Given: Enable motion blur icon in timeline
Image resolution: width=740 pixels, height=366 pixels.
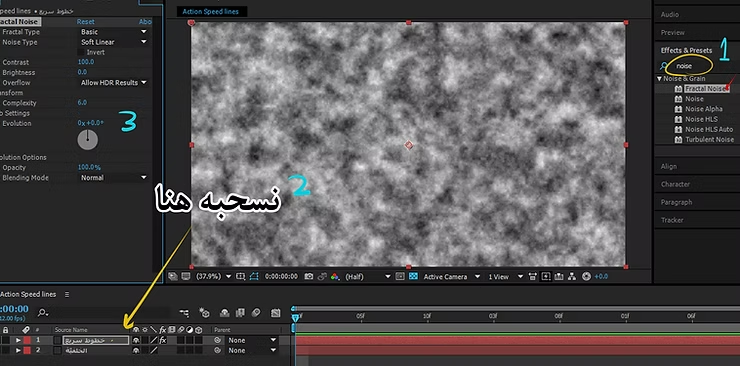Looking at the screenshot, I should click(x=256, y=312).
